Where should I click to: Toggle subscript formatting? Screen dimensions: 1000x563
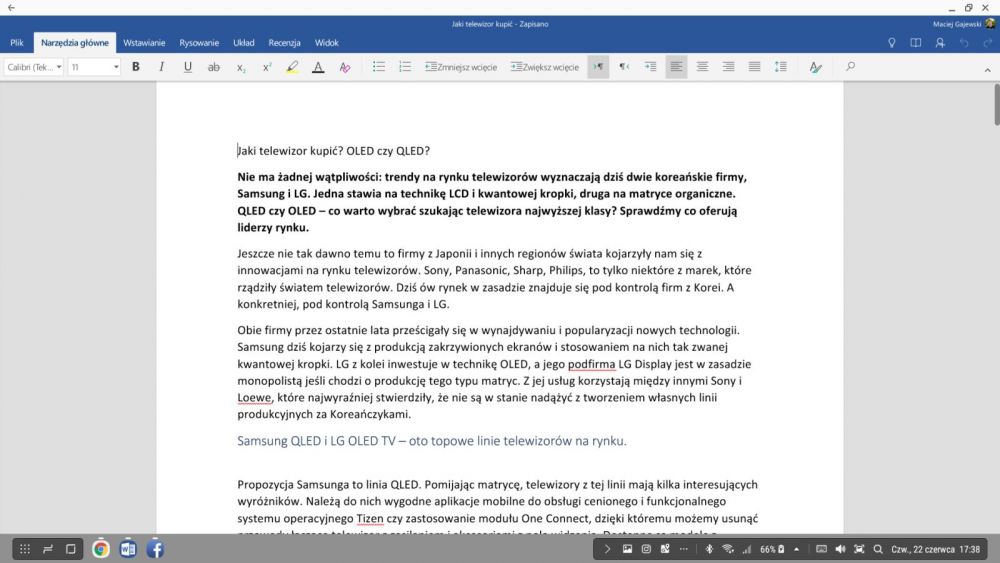pos(240,68)
